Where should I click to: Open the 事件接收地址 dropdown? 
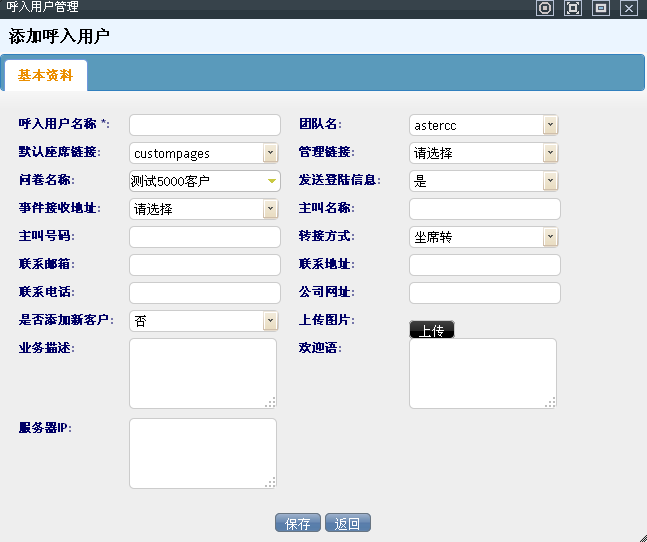[x=270, y=209]
